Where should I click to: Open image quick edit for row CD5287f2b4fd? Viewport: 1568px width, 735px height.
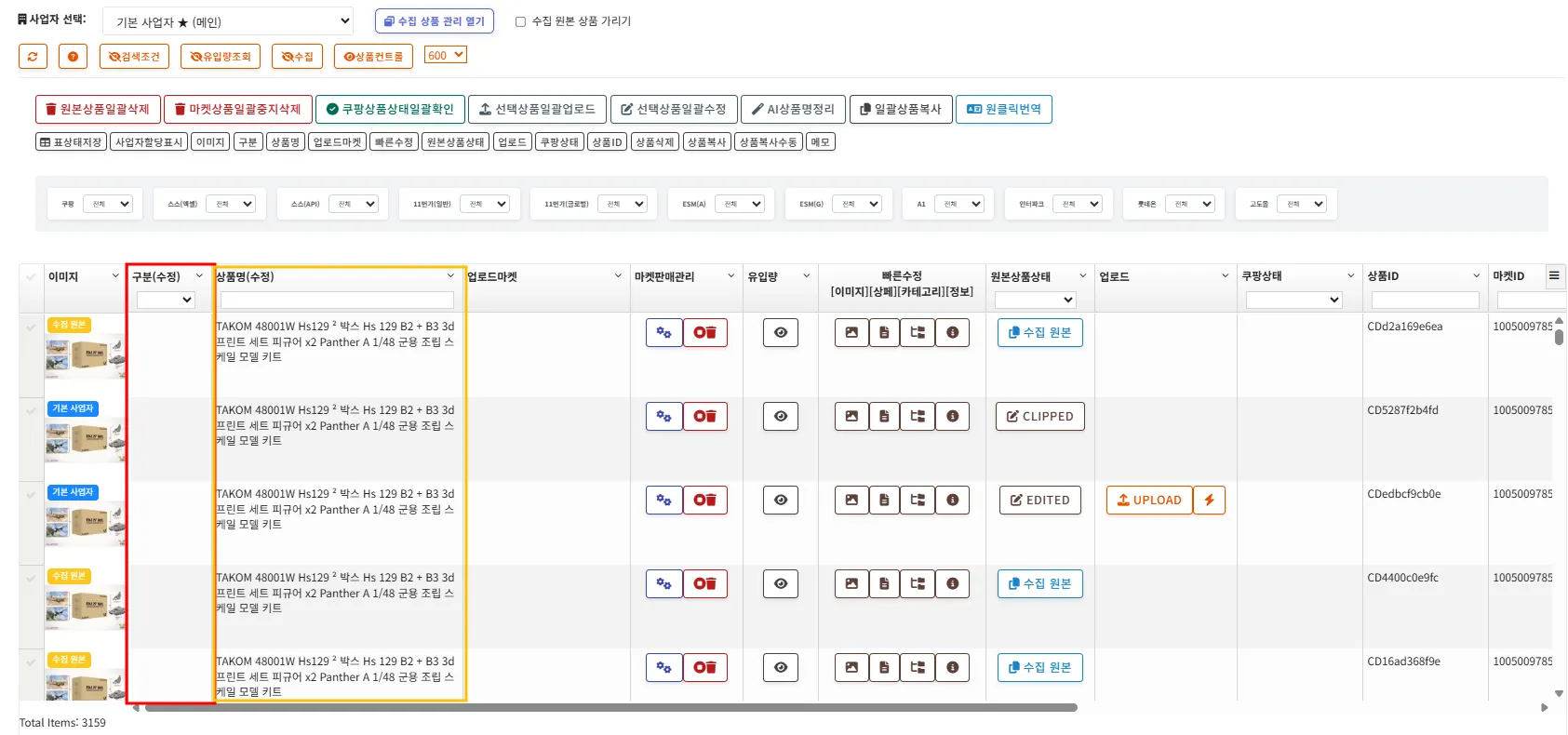coord(851,416)
